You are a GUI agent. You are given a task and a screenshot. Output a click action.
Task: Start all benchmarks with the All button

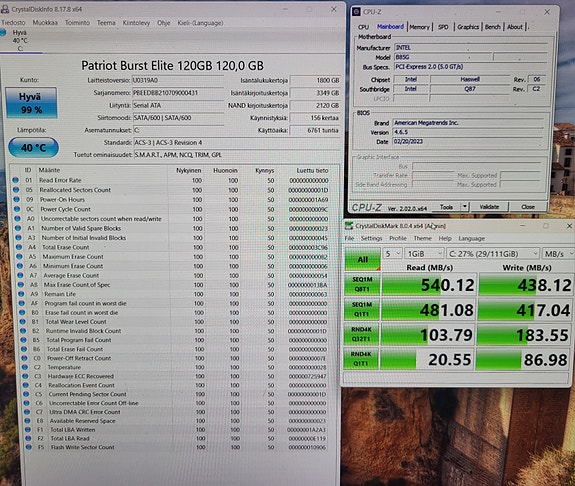pyautogui.click(x=362, y=259)
